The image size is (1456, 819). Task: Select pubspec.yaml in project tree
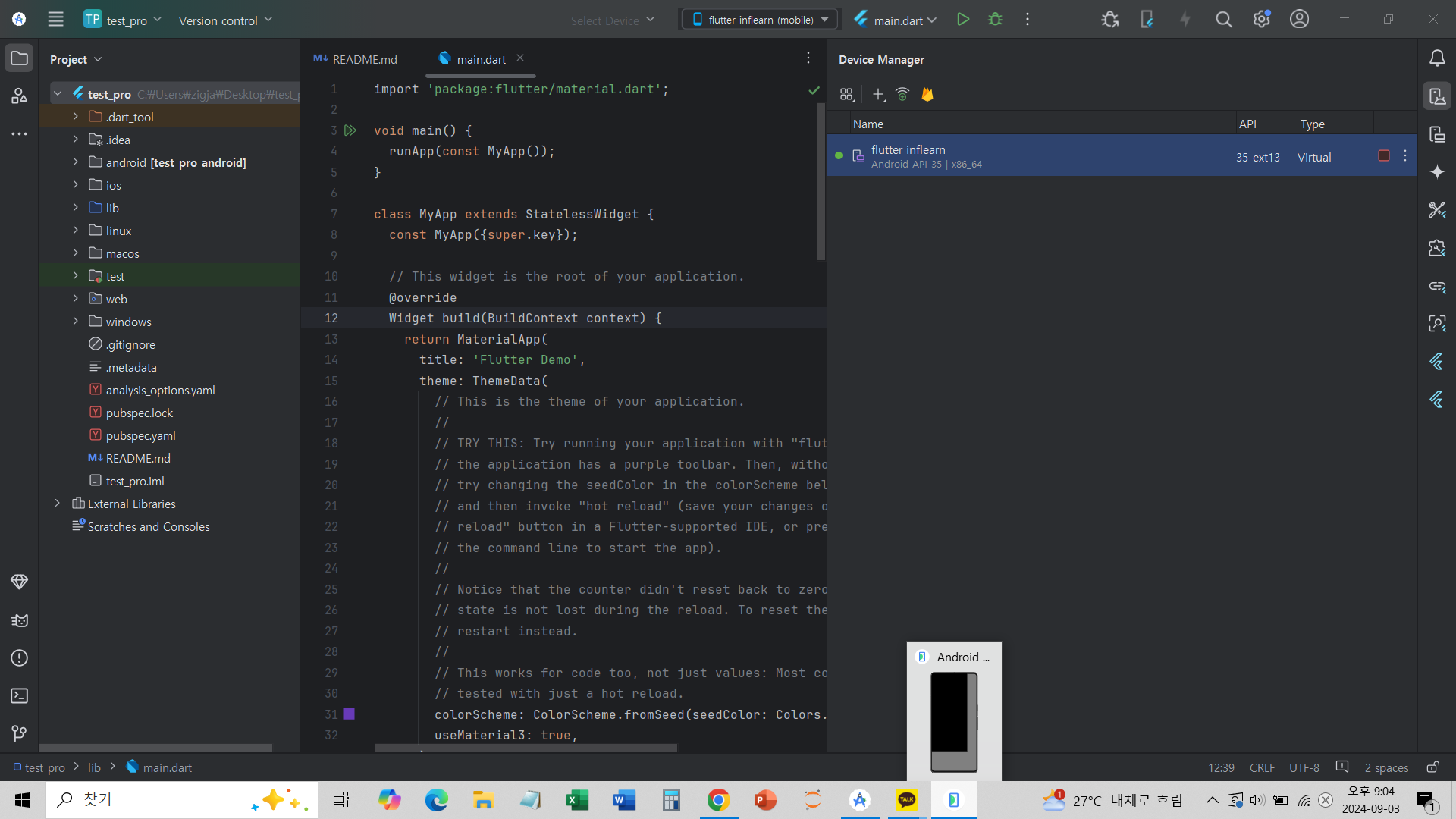pyautogui.click(x=140, y=435)
